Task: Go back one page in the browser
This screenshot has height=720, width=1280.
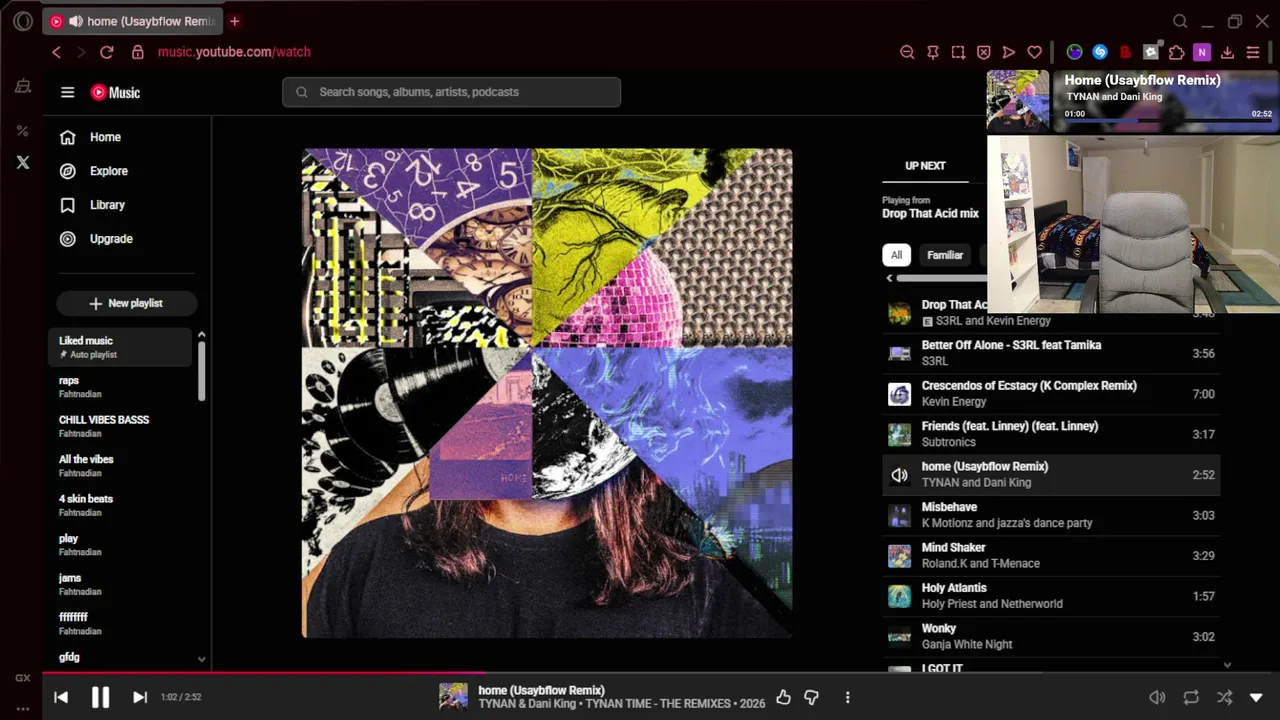Action: pyautogui.click(x=56, y=52)
